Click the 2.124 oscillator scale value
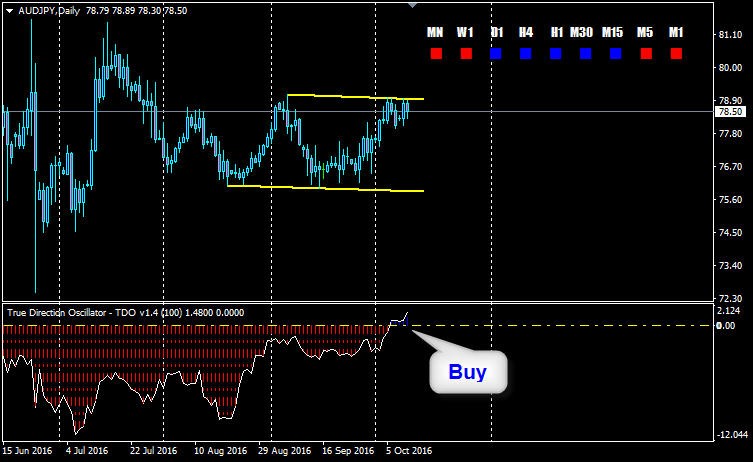Viewport: 753px width, 462px height. [x=729, y=311]
